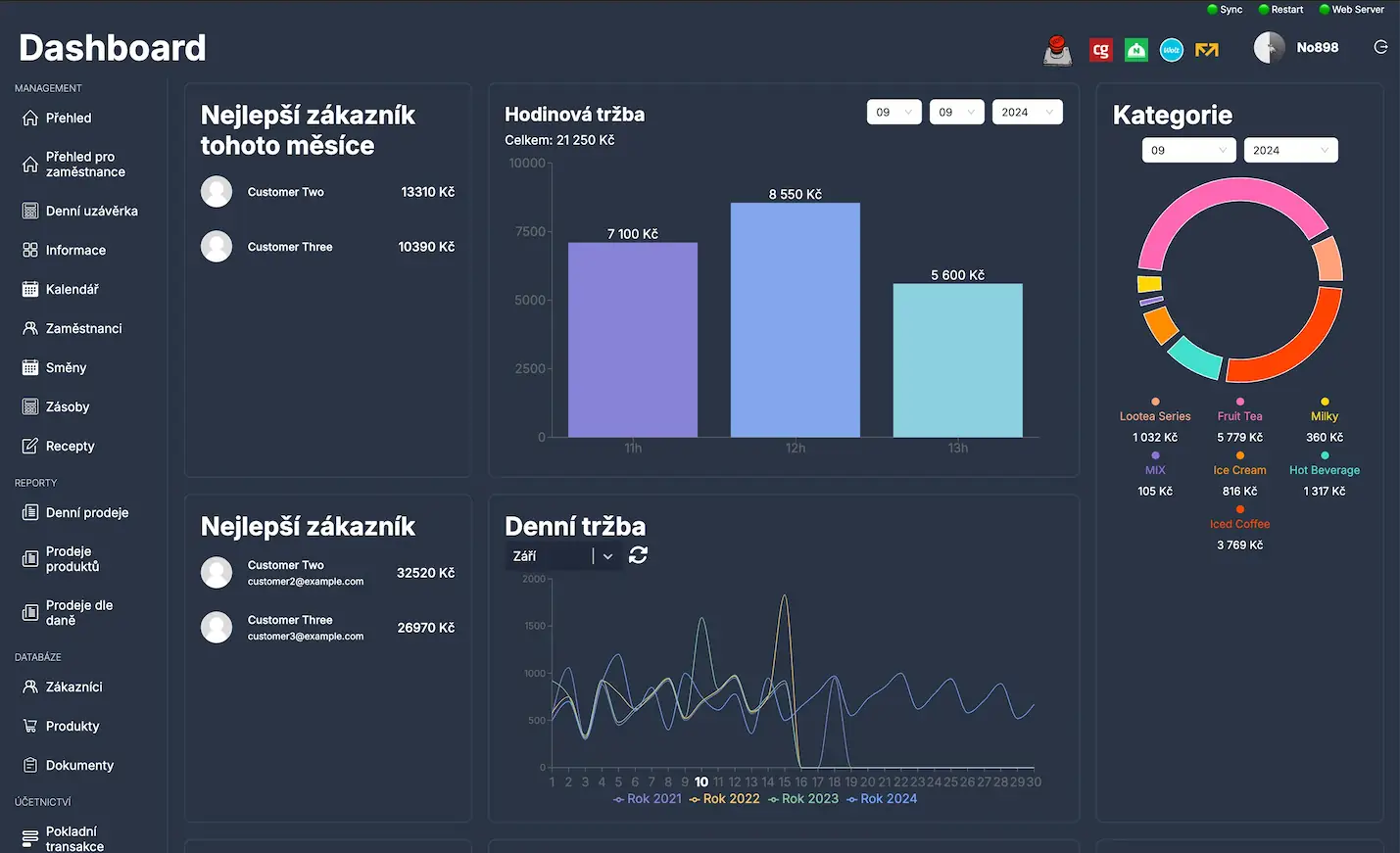The width and height of the screenshot is (1400, 853).
Task: Click Restart in the top status bar
Action: point(1280,9)
